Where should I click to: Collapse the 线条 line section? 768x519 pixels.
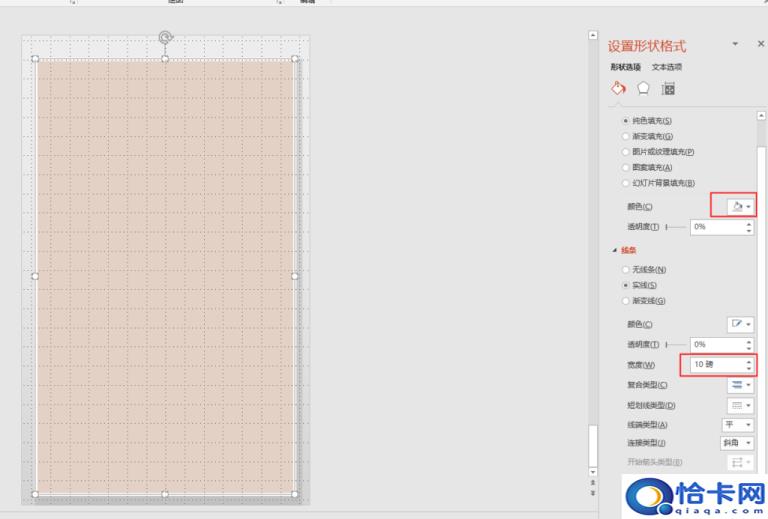click(x=614, y=250)
